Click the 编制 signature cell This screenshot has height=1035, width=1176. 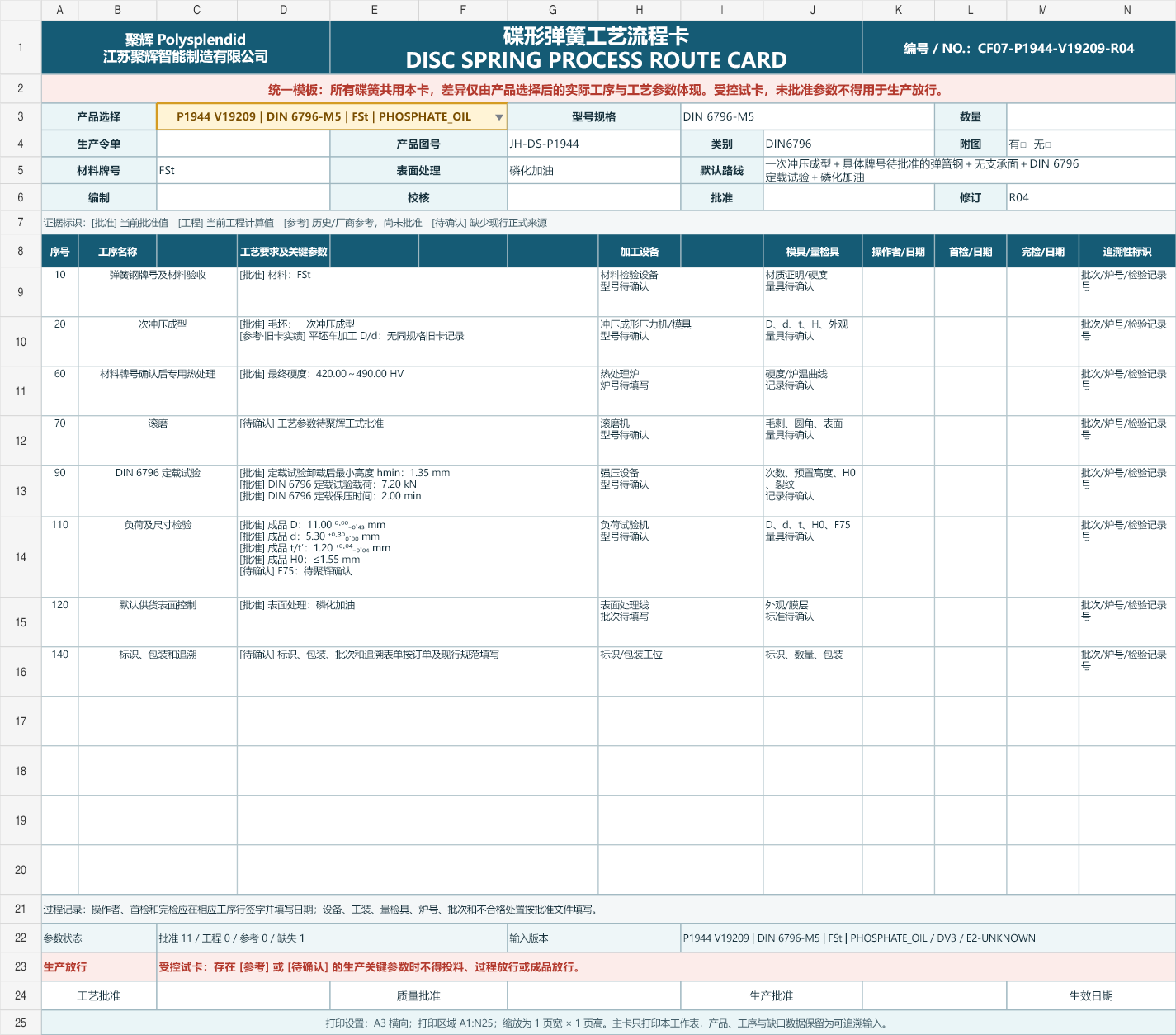[x=243, y=197]
